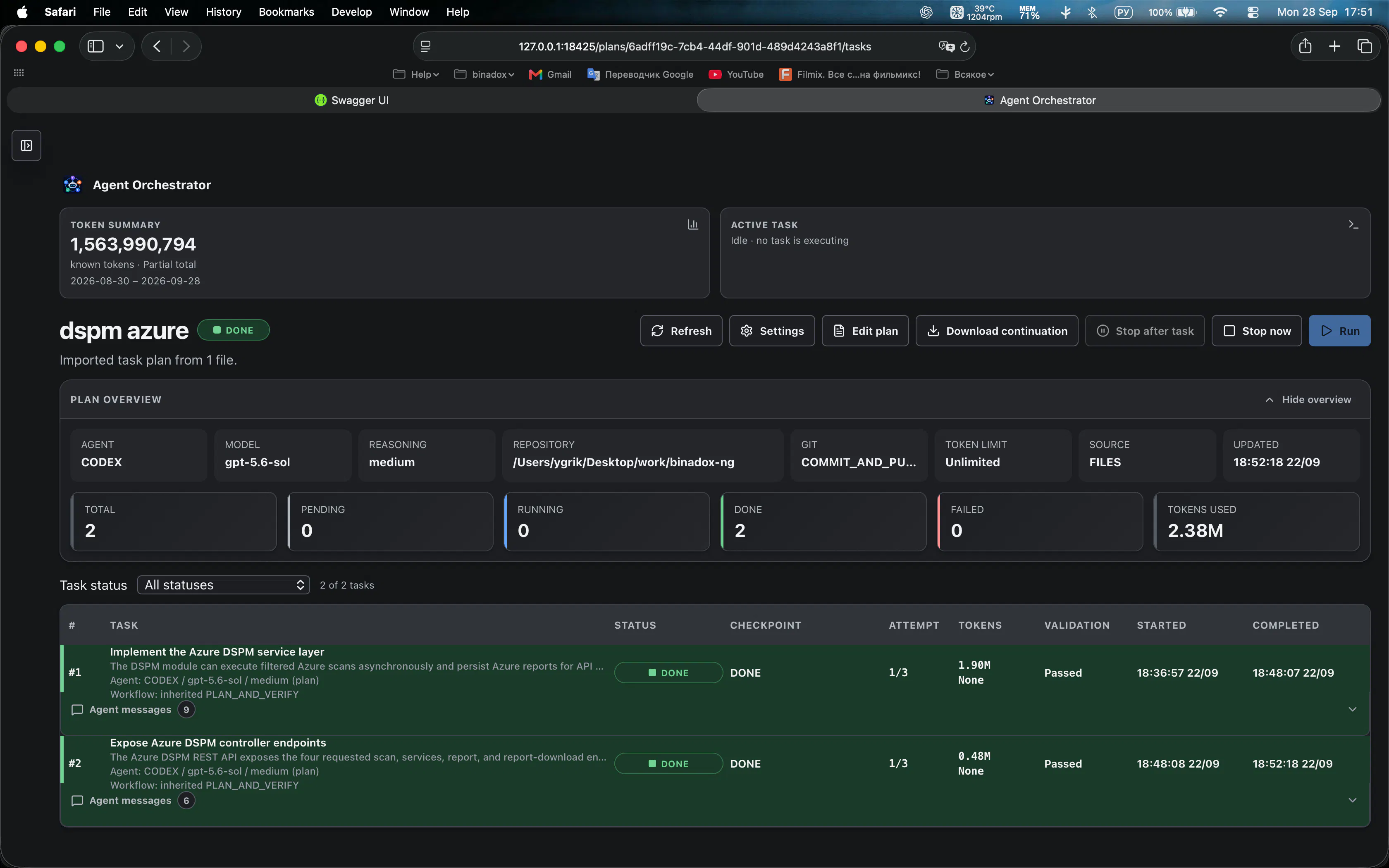The image size is (1389, 868).
Task: Start the plan with Run button
Action: click(x=1339, y=331)
